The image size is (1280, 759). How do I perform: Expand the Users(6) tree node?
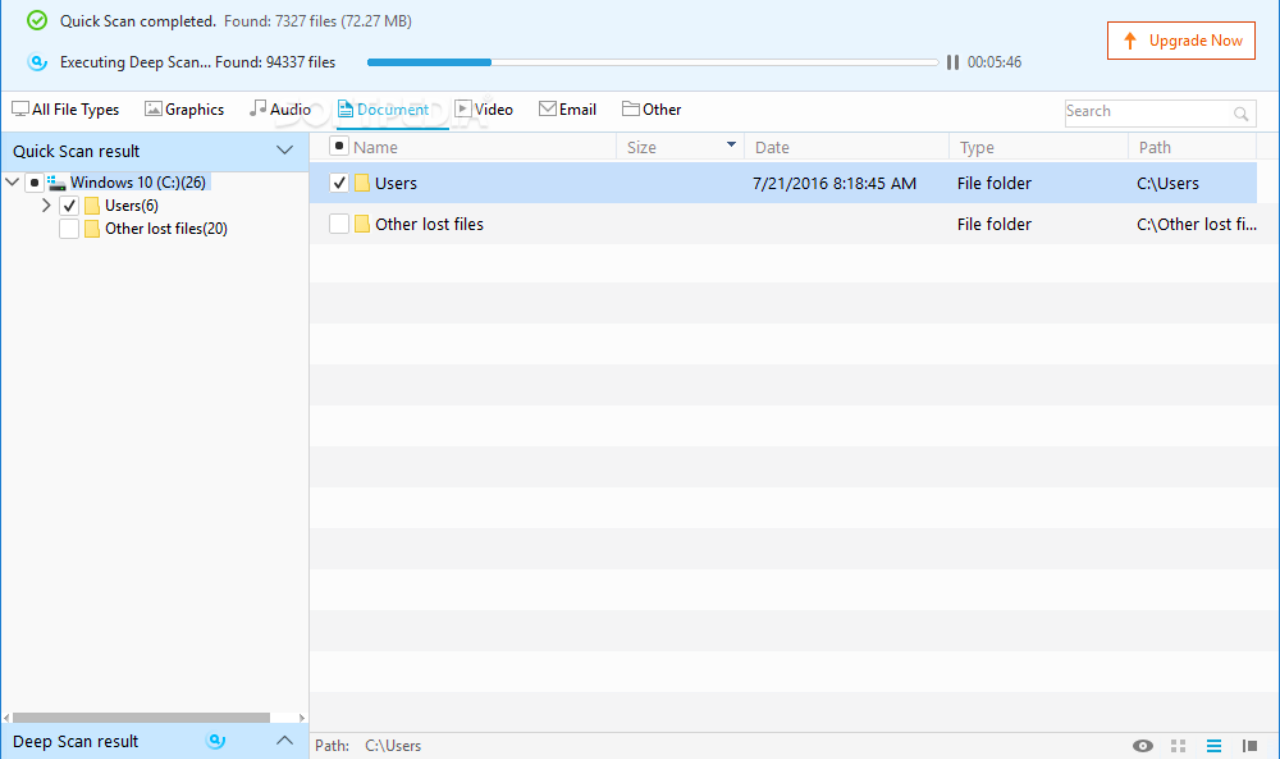(x=46, y=206)
